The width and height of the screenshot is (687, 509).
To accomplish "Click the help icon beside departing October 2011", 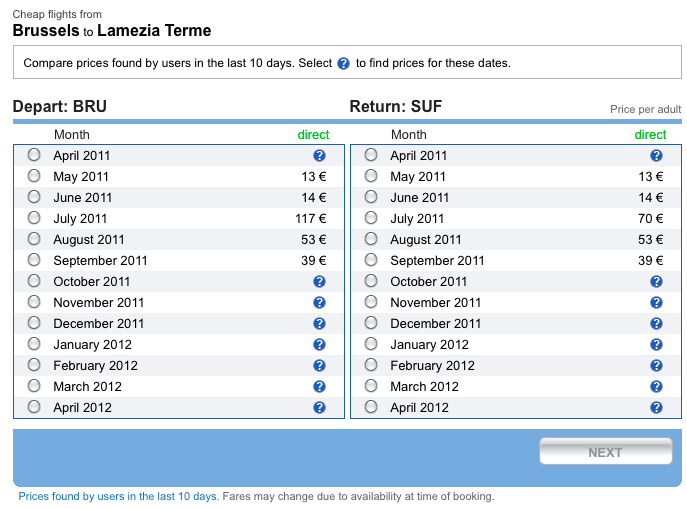I will (320, 282).
